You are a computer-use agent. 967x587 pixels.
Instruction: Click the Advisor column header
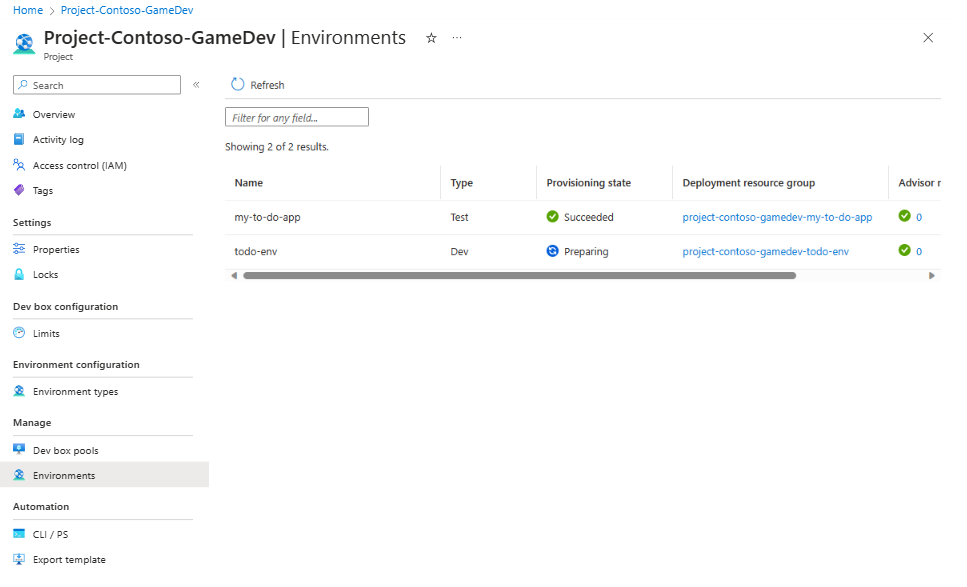919,183
